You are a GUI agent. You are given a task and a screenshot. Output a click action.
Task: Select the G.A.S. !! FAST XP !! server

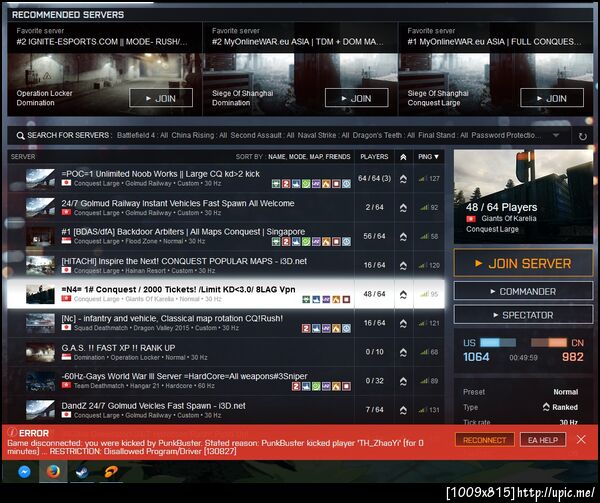pos(226,352)
